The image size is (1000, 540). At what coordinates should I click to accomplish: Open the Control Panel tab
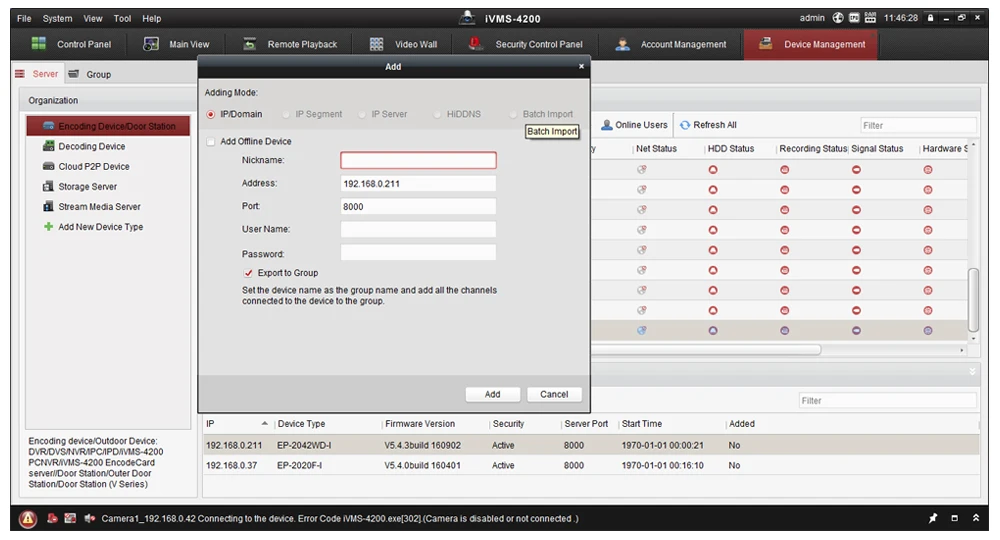coord(71,44)
